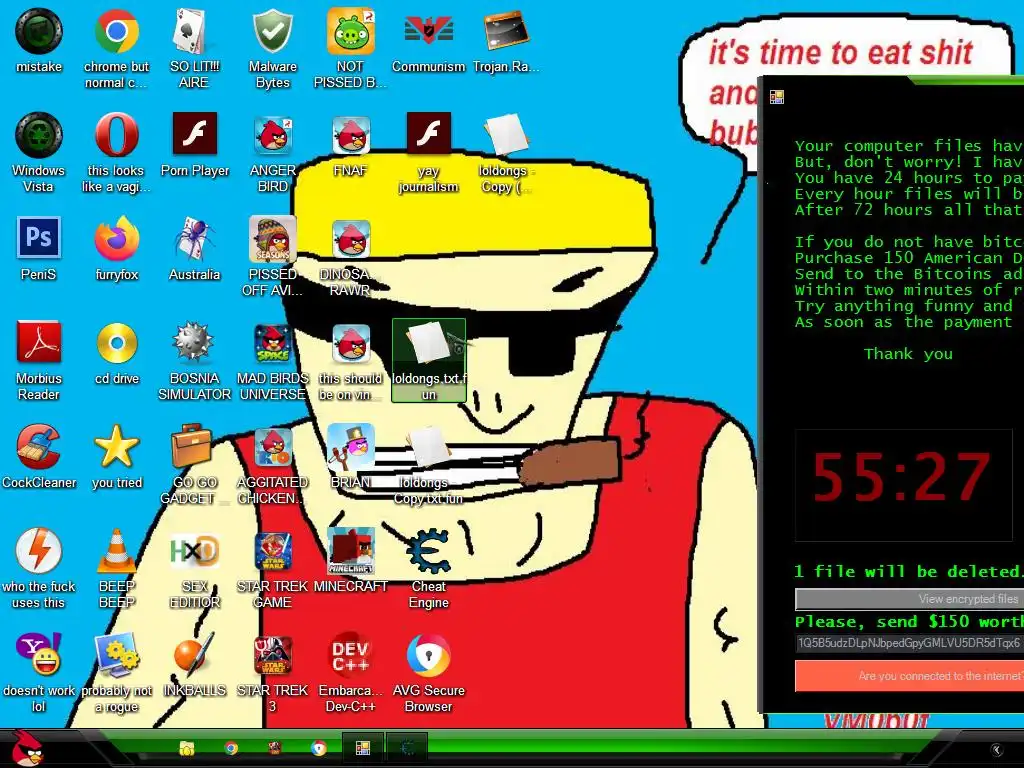Click the red 55:27 countdown timer
Screen dimensions: 1024x768
coord(902,477)
